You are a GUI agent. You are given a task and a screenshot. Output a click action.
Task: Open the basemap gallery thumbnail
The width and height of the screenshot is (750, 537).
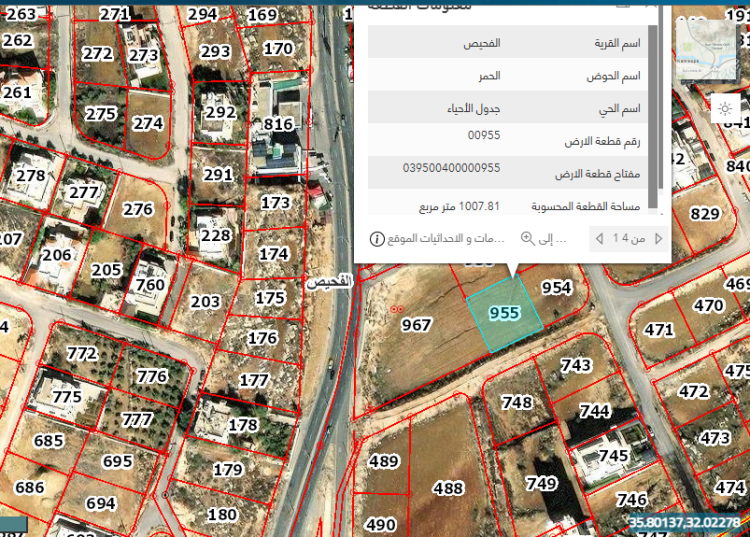point(705,46)
